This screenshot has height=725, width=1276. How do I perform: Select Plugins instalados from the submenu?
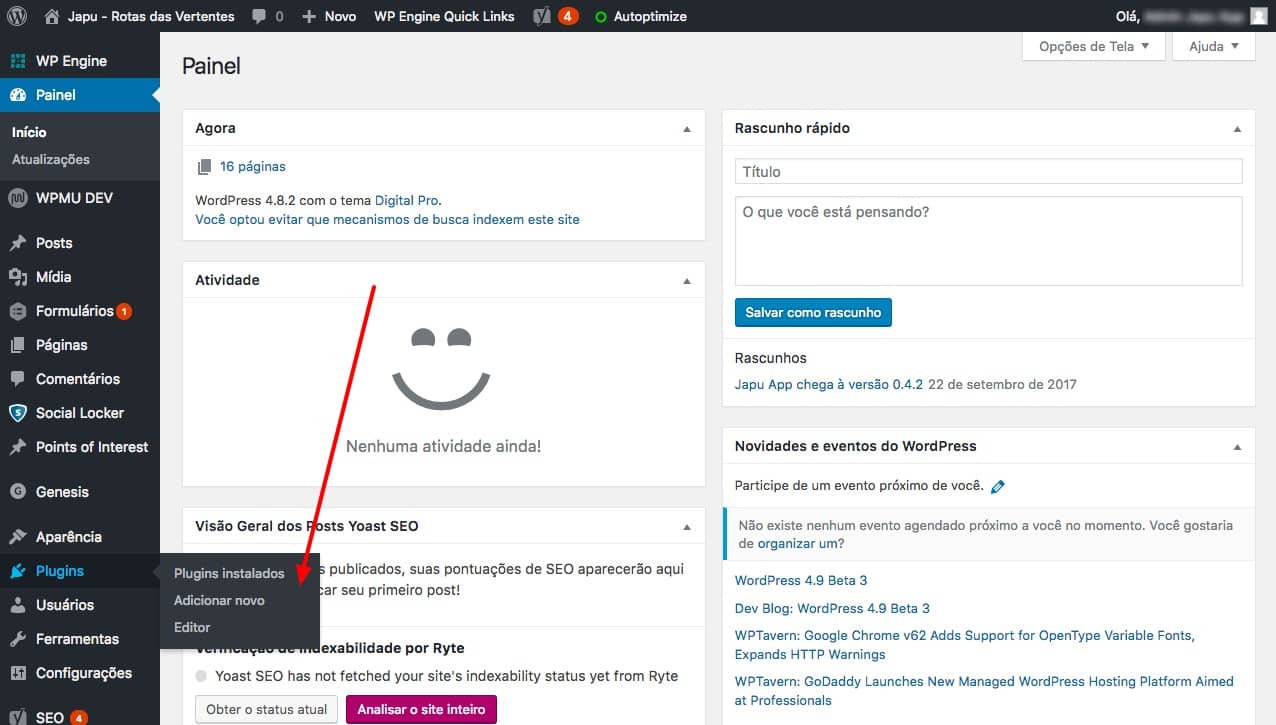(x=229, y=574)
